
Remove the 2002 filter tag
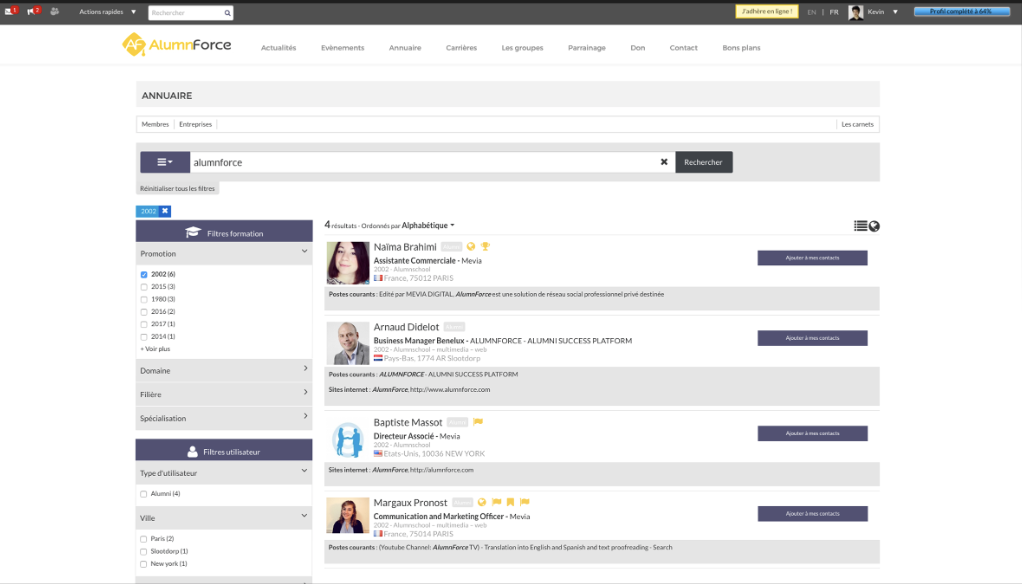[x=165, y=211]
